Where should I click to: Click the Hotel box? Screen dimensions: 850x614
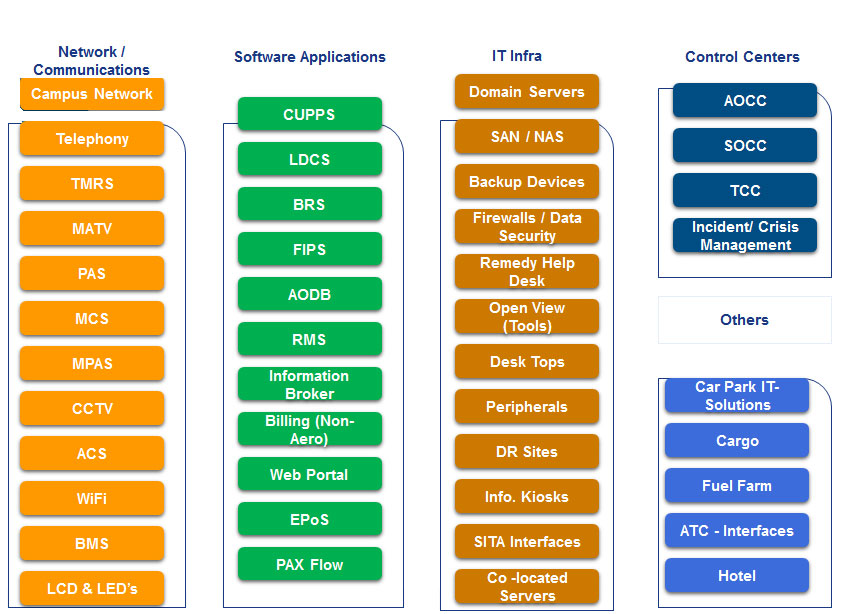(737, 576)
